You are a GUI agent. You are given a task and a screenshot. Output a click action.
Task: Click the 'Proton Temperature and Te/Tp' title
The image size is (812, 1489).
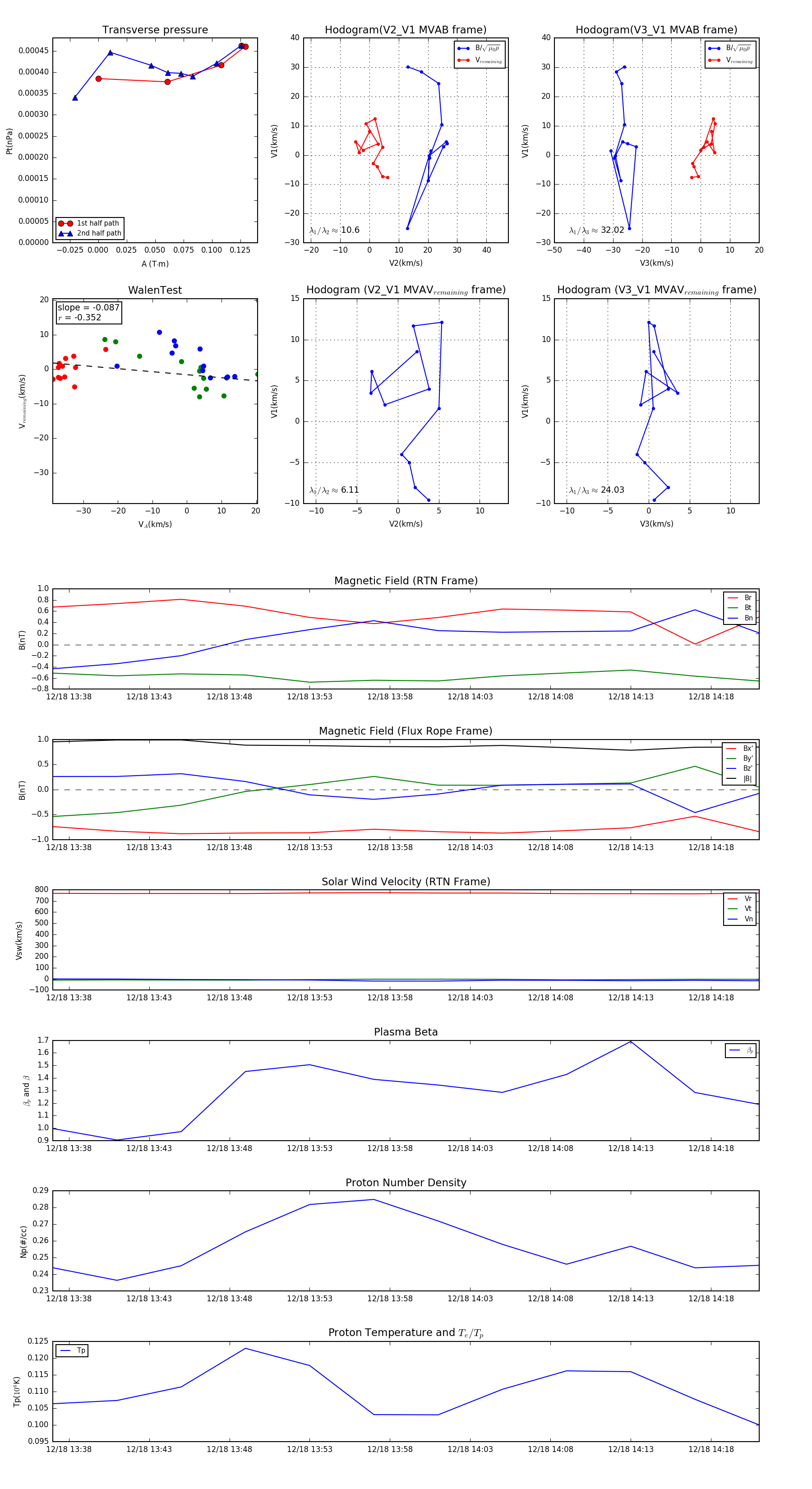406,1333
